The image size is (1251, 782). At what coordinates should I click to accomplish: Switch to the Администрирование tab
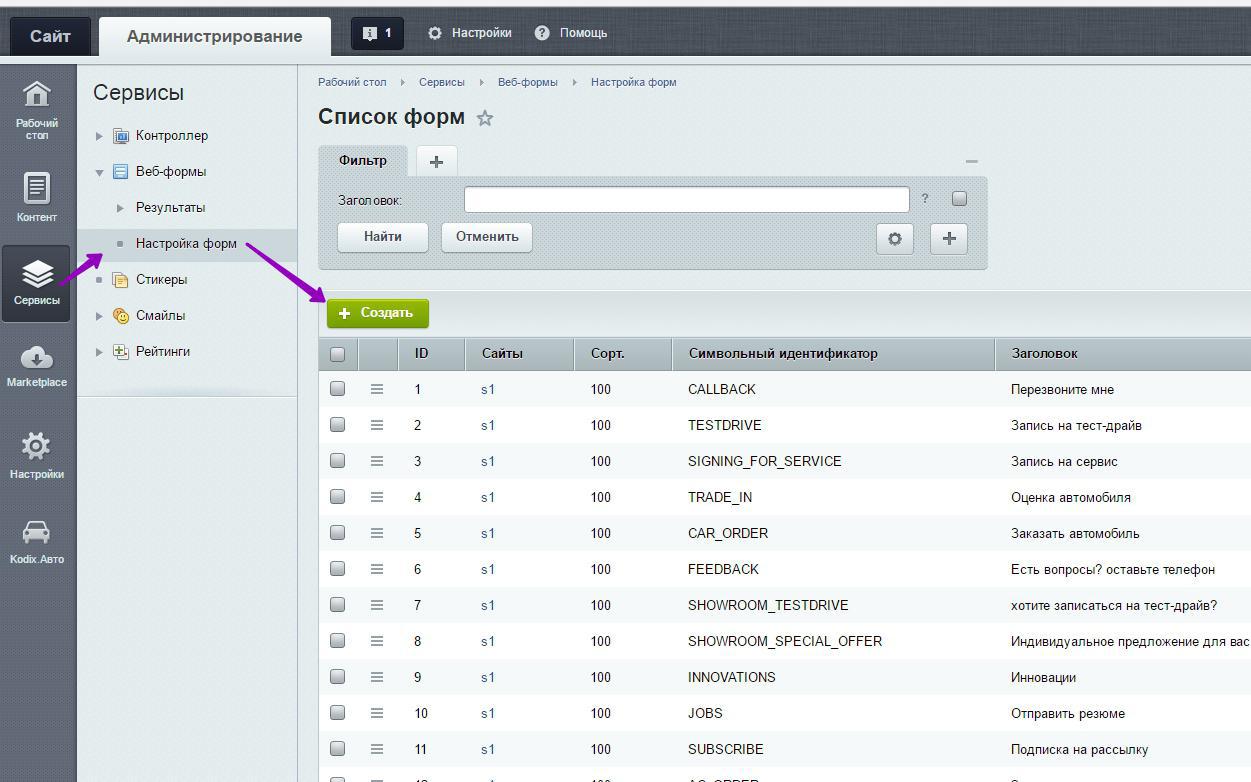point(214,36)
